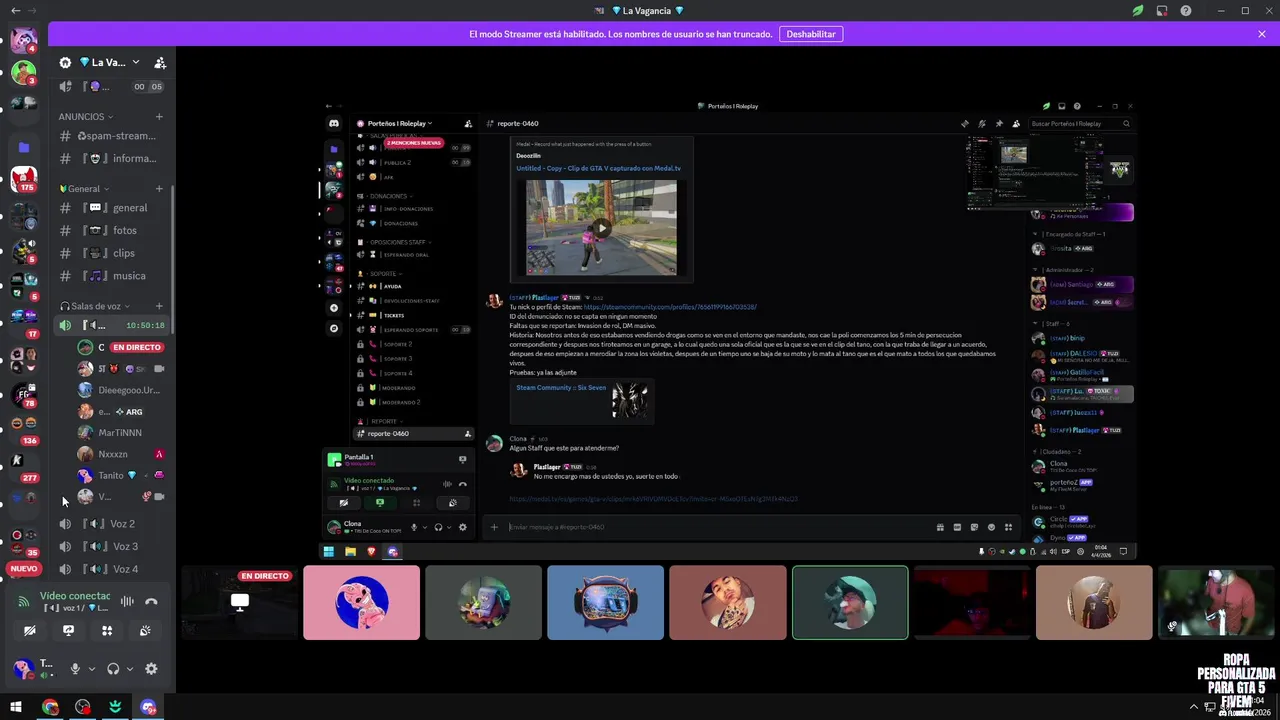Open the informa... text channel
Viewport: 1280px width, 720px height.
coord(110,158)
